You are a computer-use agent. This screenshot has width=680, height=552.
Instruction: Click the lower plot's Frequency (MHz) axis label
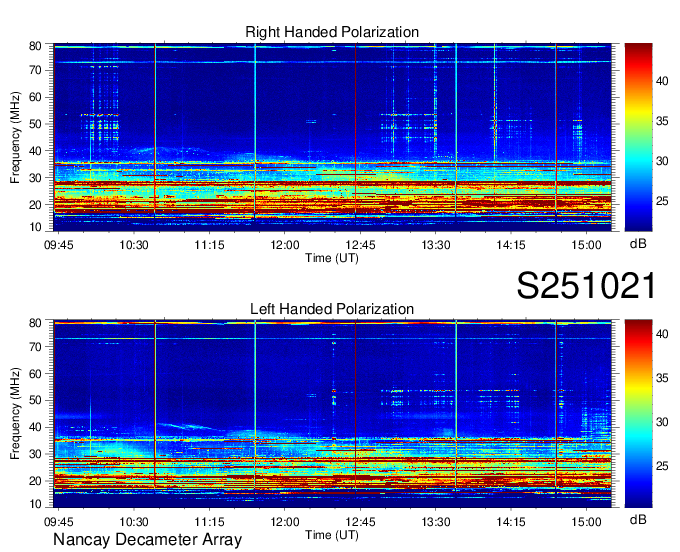(16, 414)
